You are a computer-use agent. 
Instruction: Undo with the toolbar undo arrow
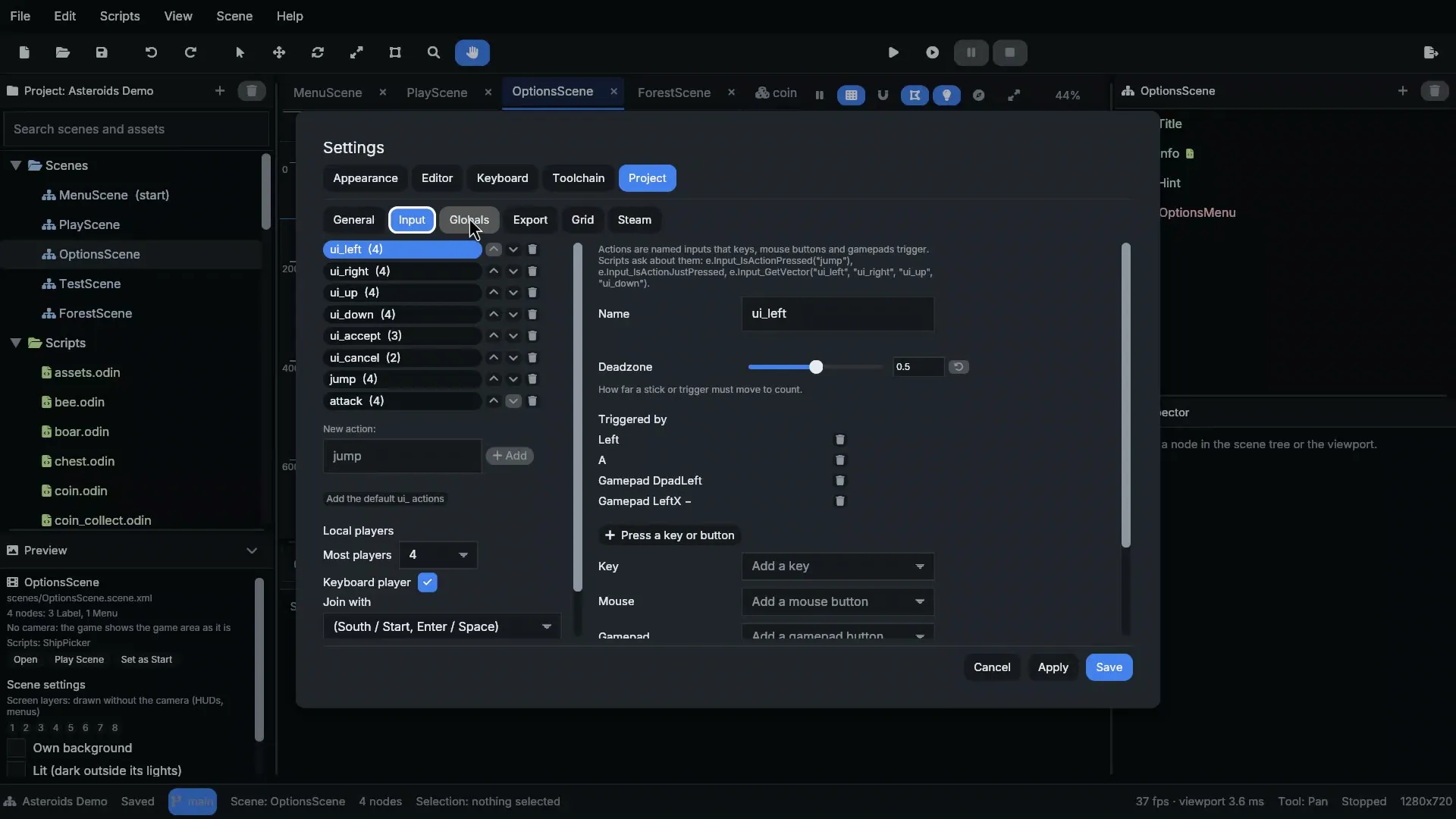151,52
